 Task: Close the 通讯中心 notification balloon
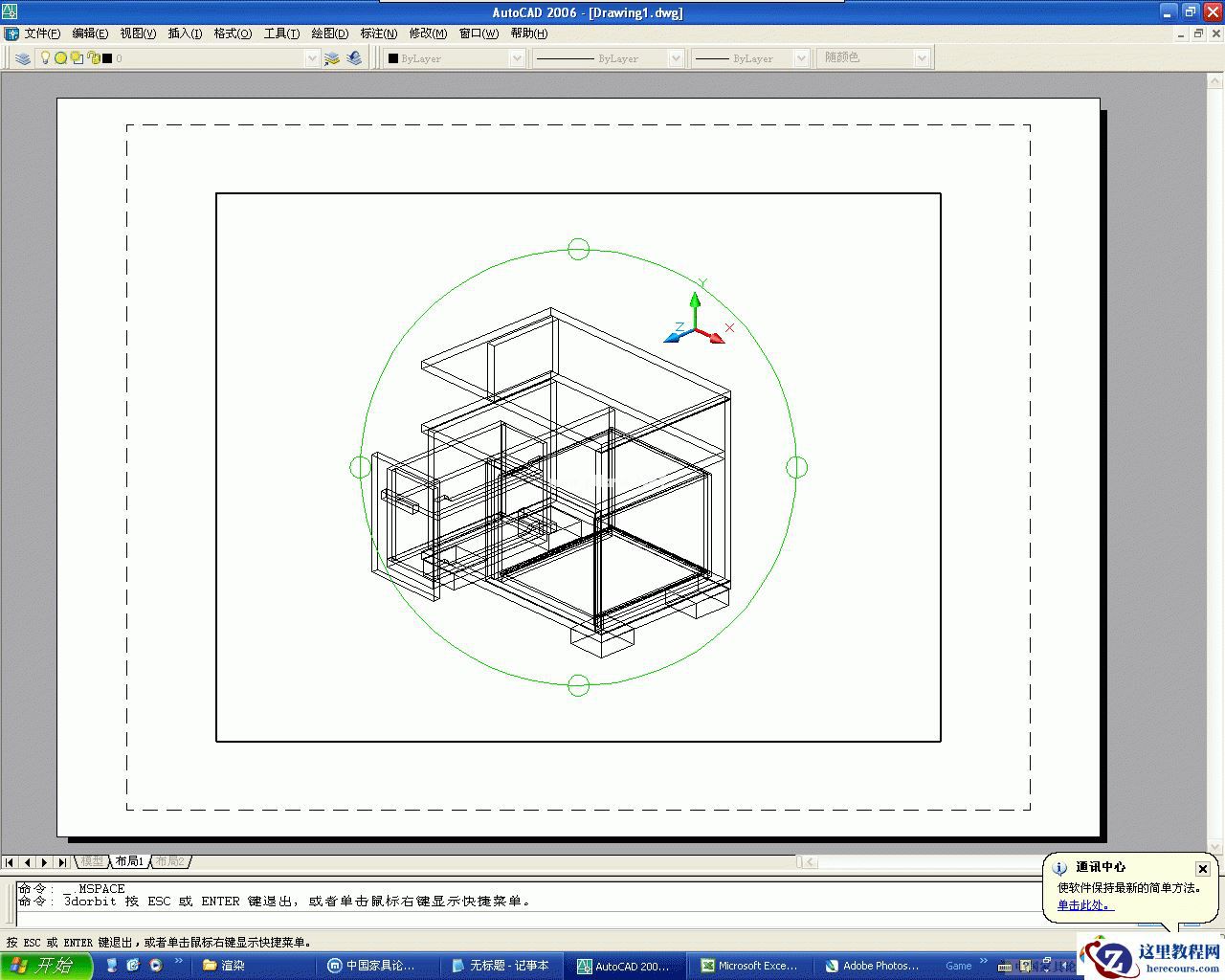[1203, 869]
